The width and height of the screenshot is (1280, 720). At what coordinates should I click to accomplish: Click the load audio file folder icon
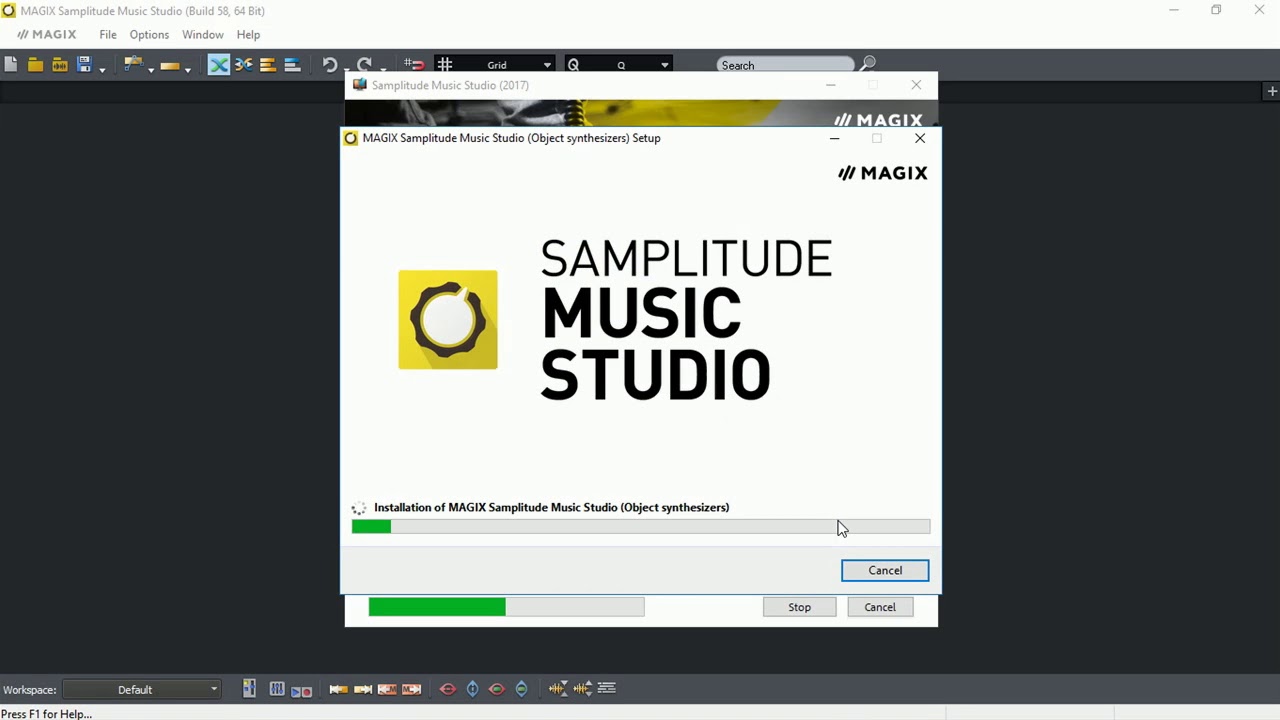pos(59,65)
